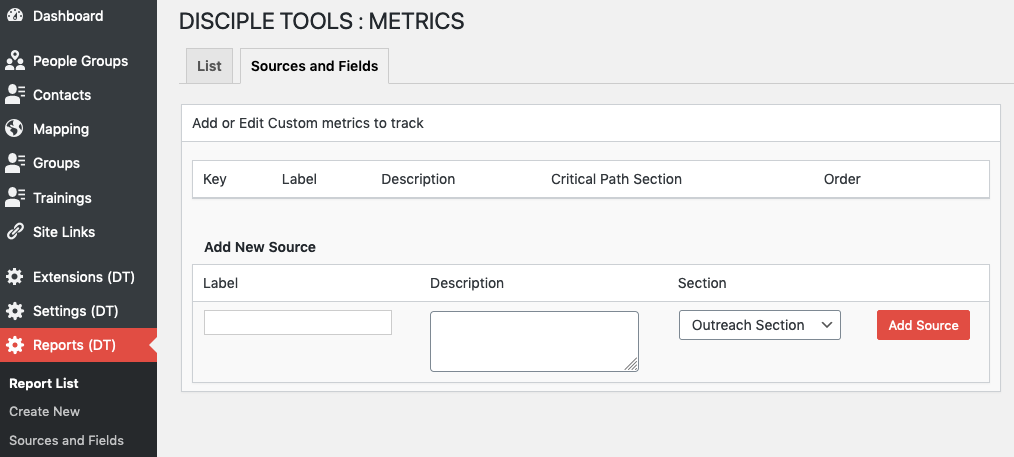Image resolution: width=1014 pixels, height=457 pixels.
Task: Click the Mapping globe icon
Action: [x=14, y=129]
